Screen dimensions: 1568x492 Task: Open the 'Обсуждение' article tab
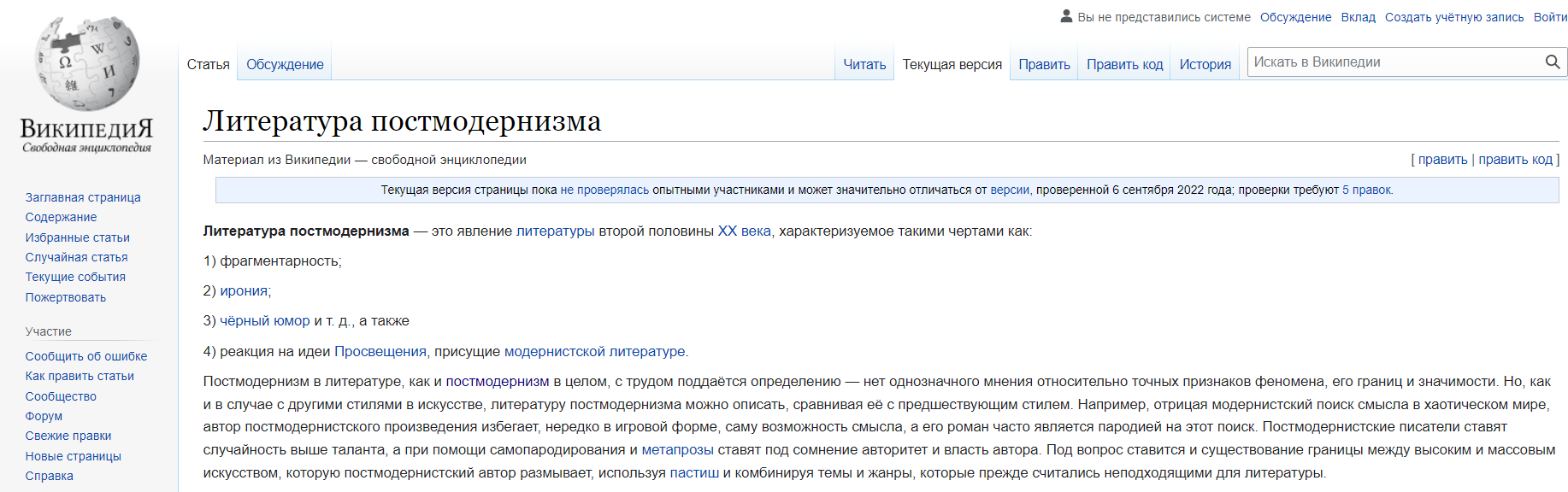pyautogui.click(x=285, y=65)
